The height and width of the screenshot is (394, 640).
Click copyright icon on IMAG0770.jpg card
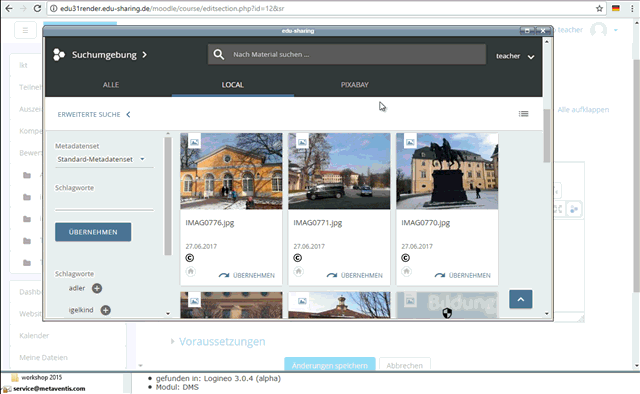click(x=405, y=258)
